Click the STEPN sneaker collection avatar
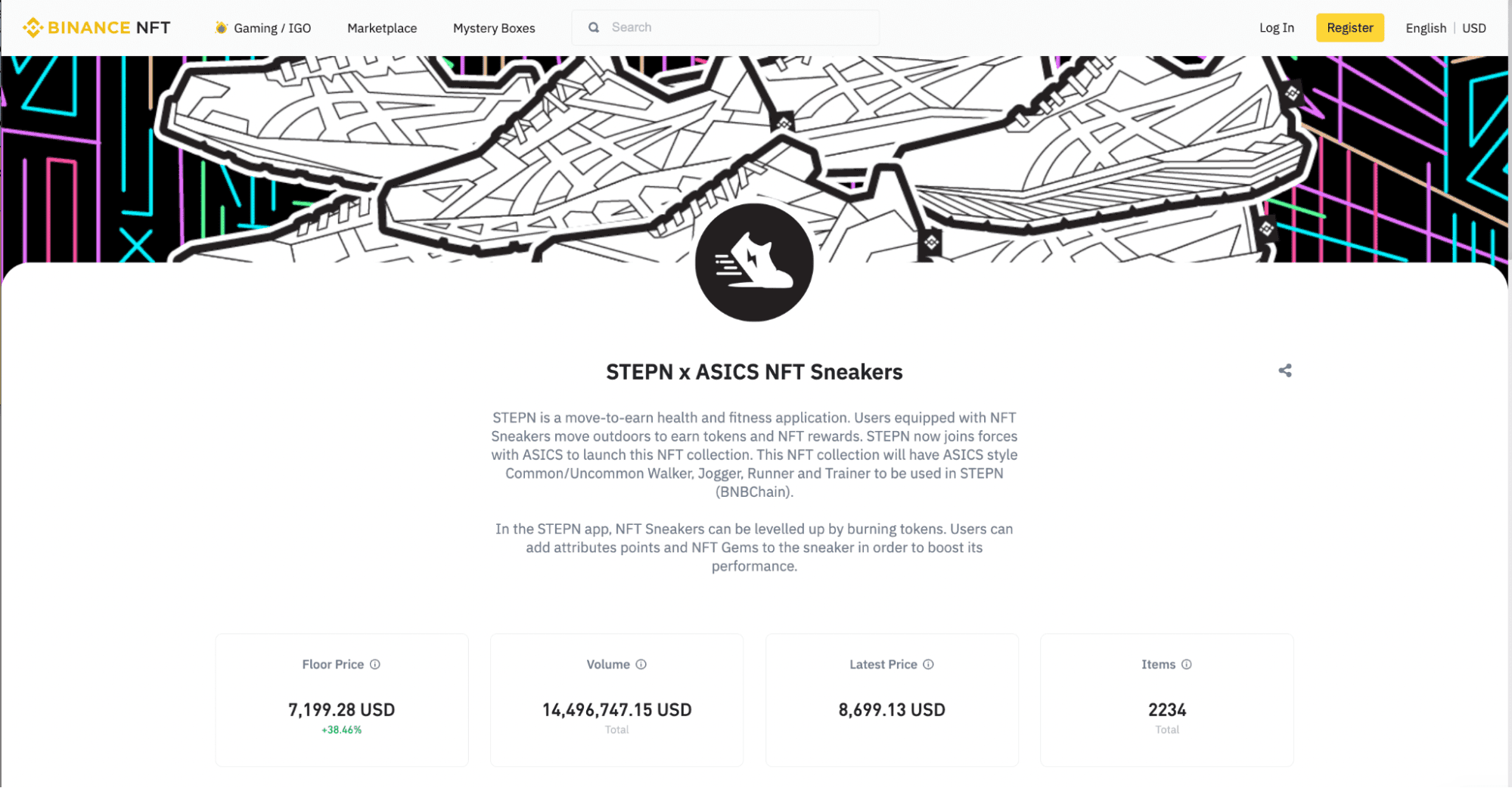Image resolution: width=1512 pixels, height=788 pixels. pyautogui.click(x=754, y=262)
